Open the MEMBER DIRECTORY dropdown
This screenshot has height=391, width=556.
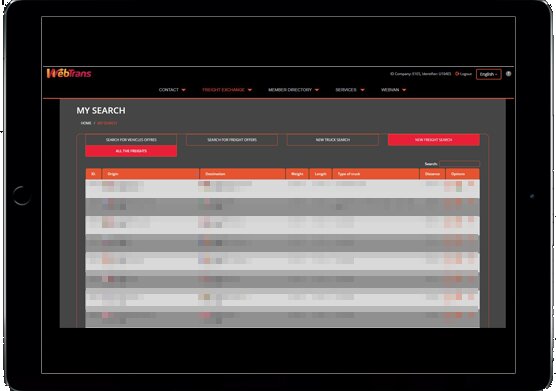(x=294, y=90)
